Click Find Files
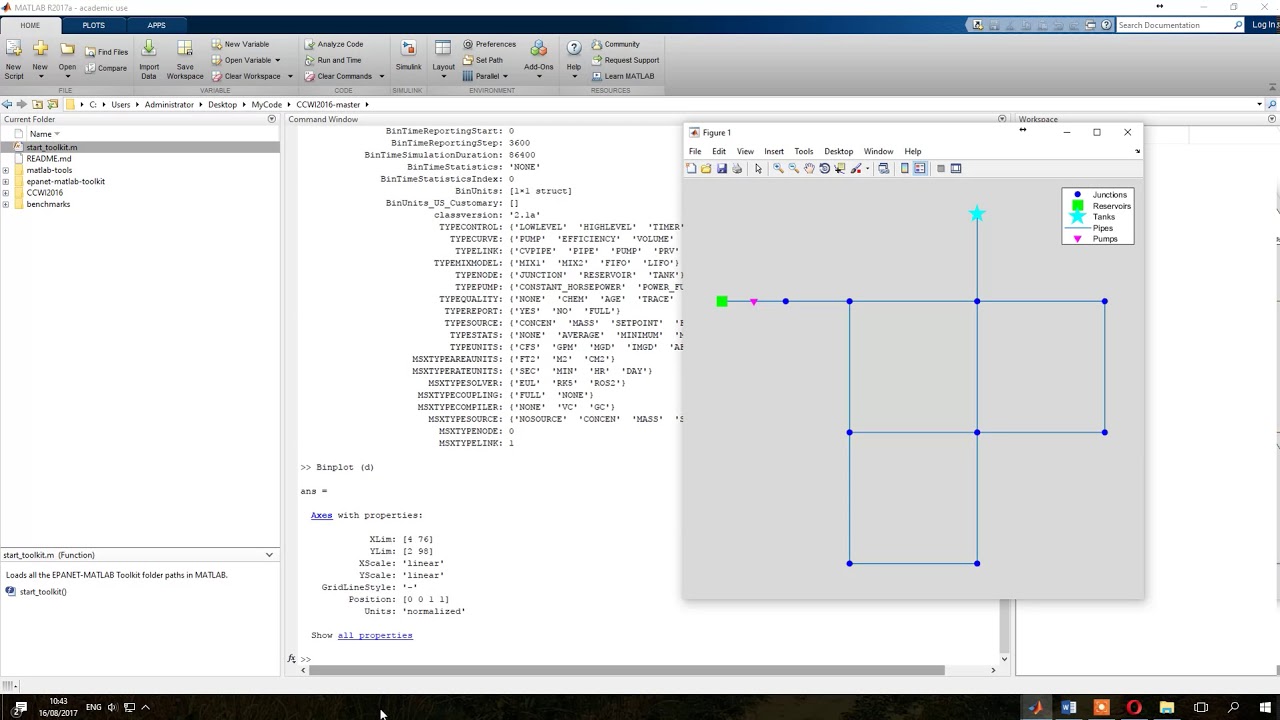This screenshot has width=1280, height=720. click(106, 52)
